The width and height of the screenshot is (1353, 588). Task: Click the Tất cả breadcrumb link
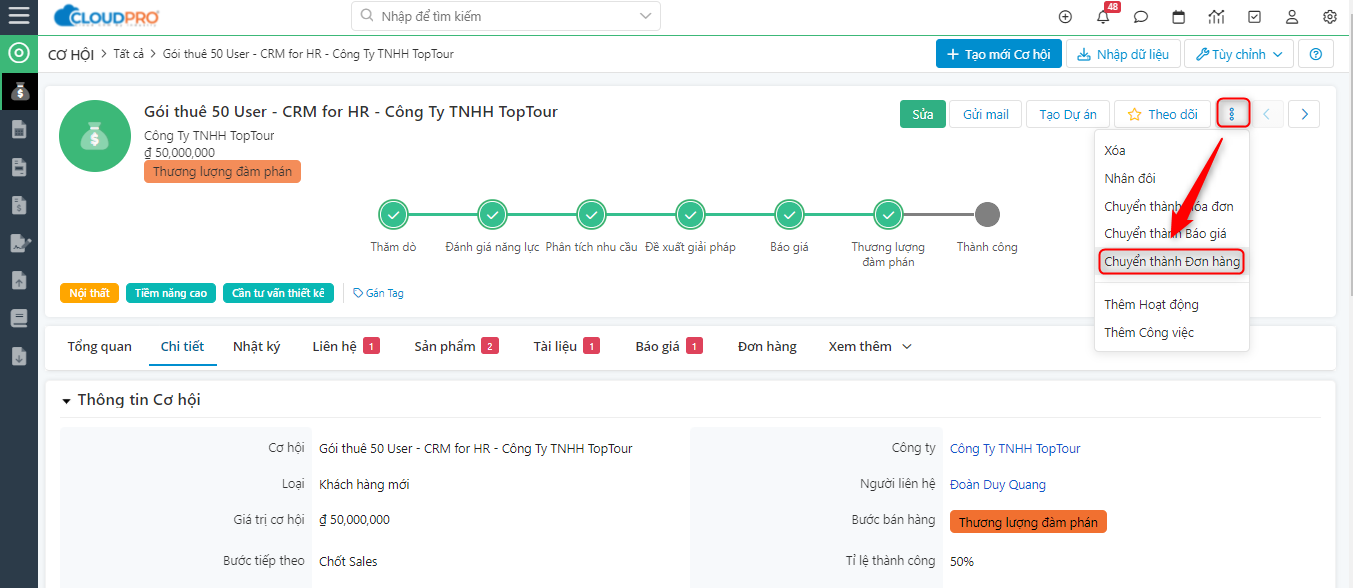point(129,54)
